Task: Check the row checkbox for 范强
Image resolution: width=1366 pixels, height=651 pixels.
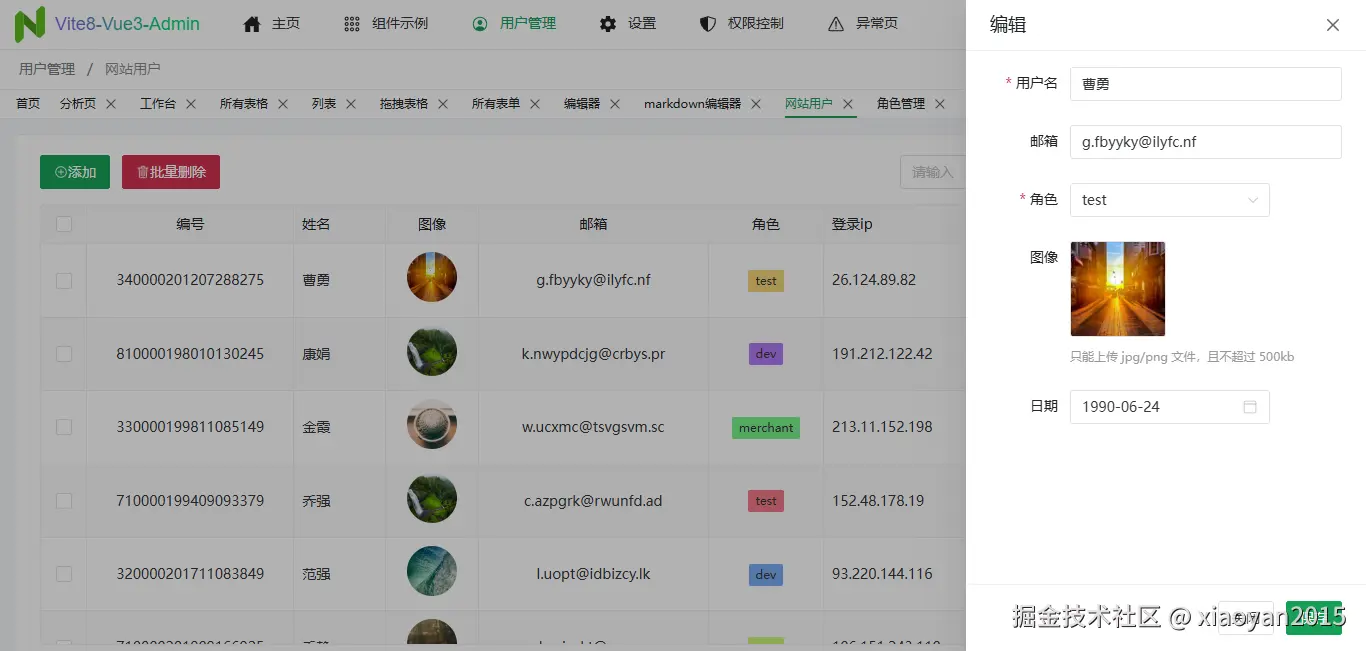Action: 64,574
